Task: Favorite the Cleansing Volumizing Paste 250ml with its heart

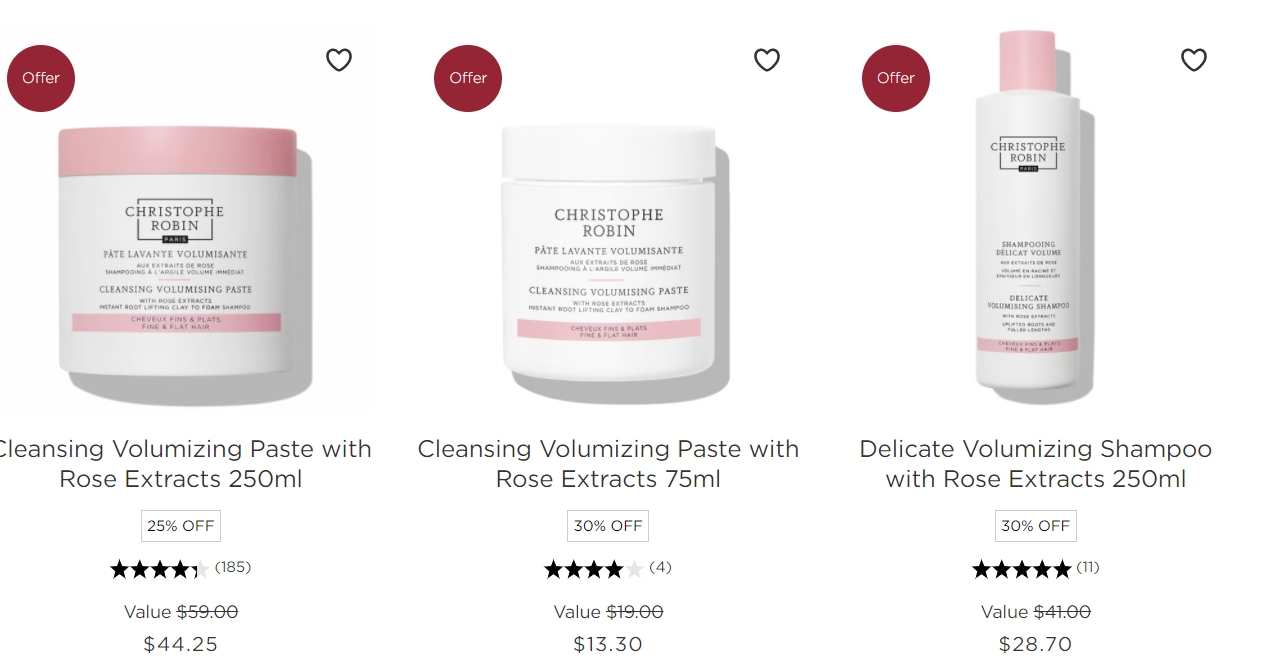Action: tap(339, 60)
